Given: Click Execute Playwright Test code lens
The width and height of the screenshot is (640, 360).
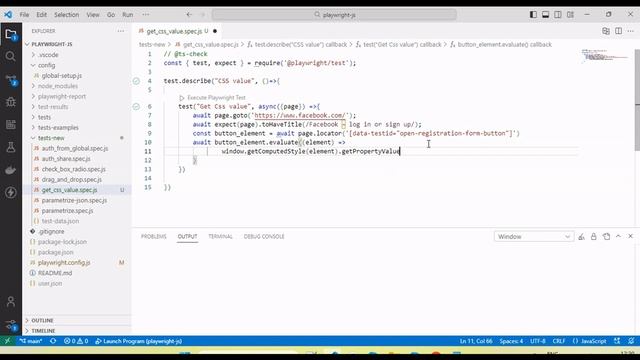Looking at the screenshot, I should (216, 98).
